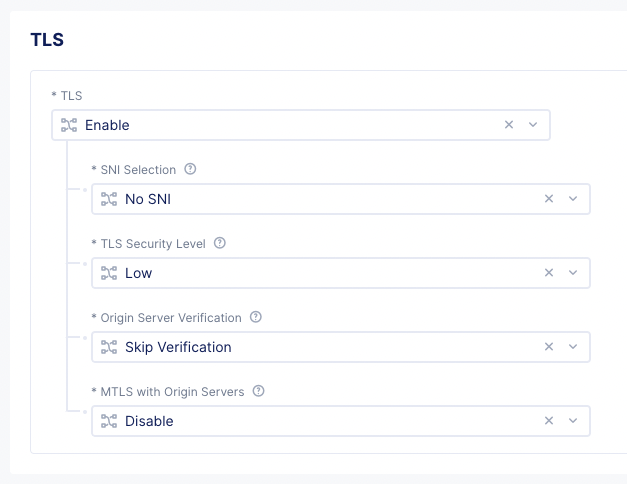Expand Origin Server Verification dropdown chevron
The image size is (627, 484).
coord(573,347)
